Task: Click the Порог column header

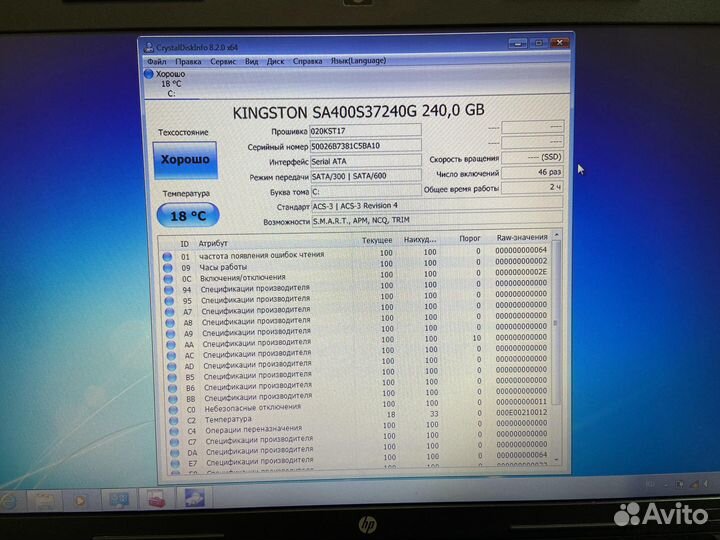Action: click(x=469, y=238)
